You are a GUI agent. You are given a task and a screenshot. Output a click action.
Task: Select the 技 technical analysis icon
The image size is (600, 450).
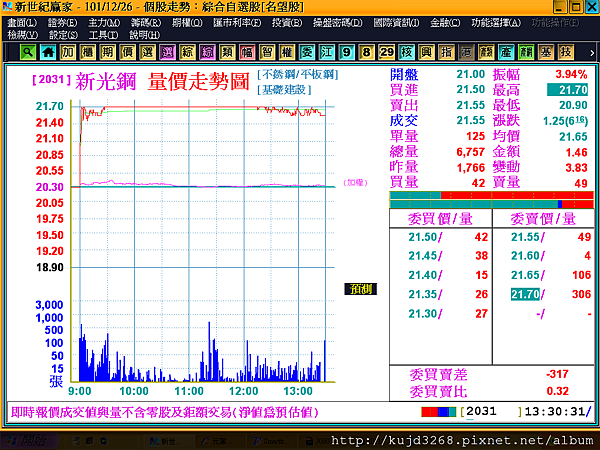pyautogui.click(x=565, y=52)
